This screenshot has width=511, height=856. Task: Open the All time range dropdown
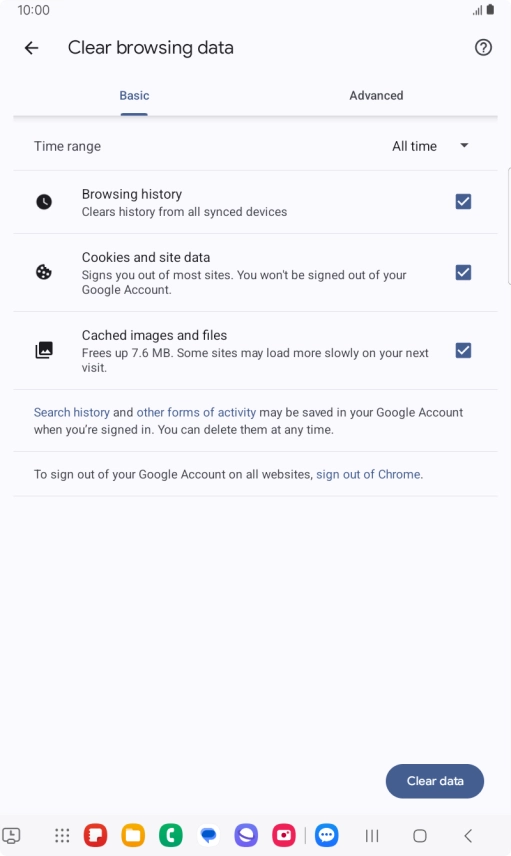pos(430,146)
